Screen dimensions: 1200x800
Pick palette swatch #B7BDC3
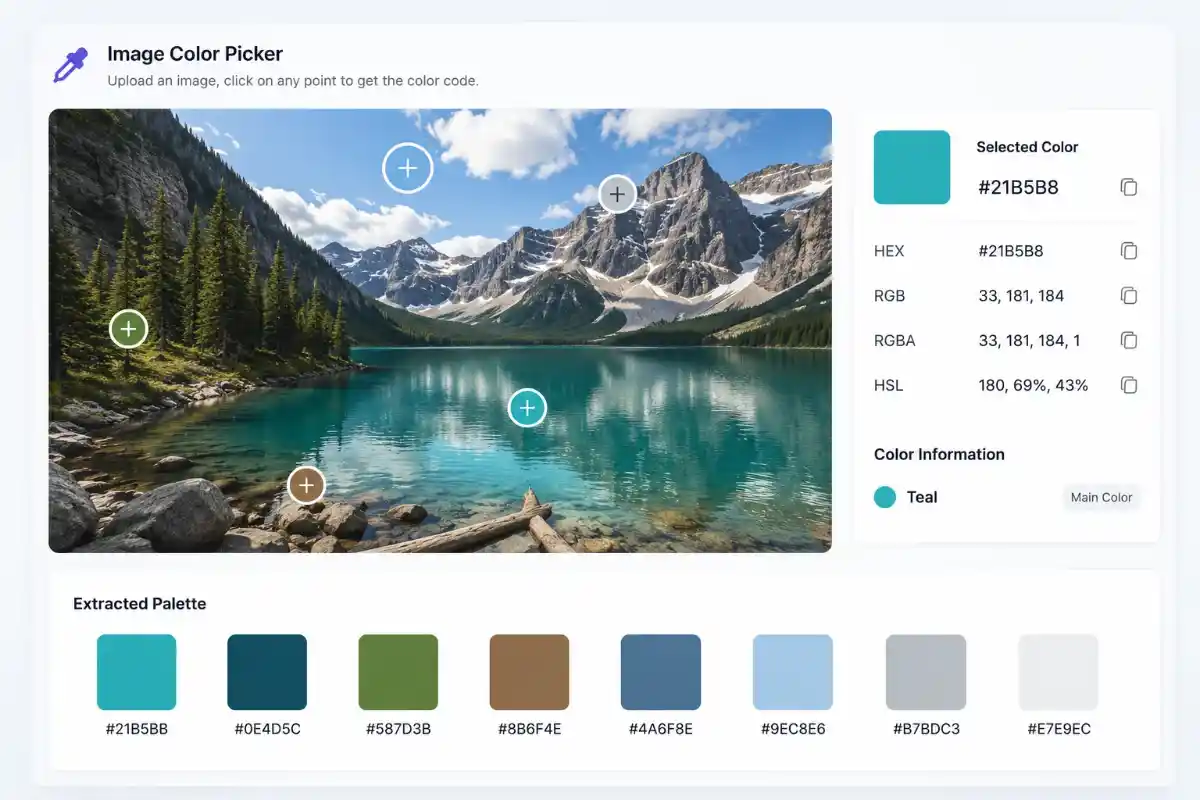[926, 672]
